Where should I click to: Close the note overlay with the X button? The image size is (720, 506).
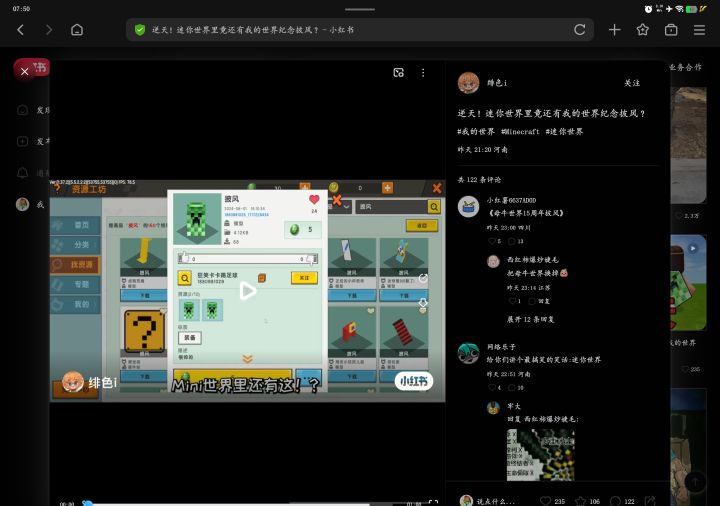[25, 71]
